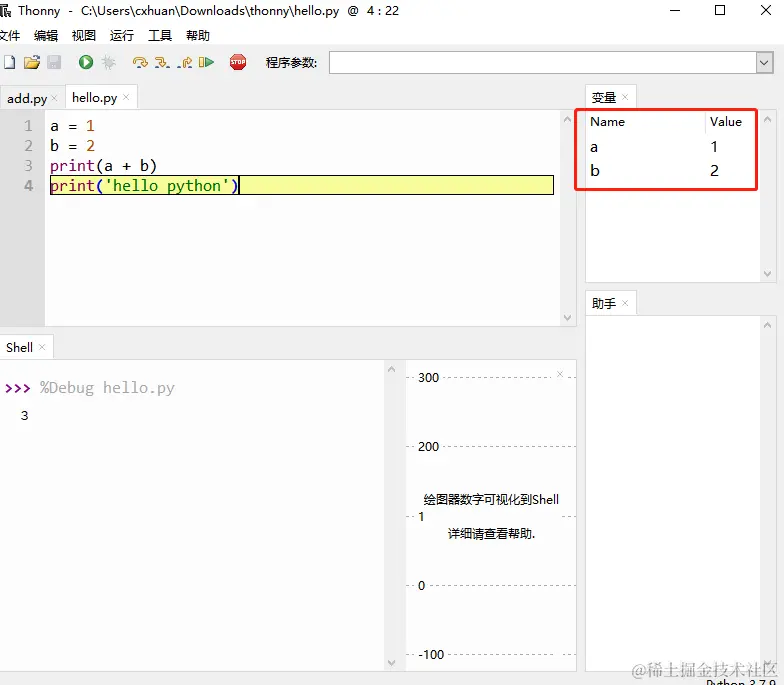Open the 视图 menu
The width and height of the screenshot is (784, 685).
point(84,36)
